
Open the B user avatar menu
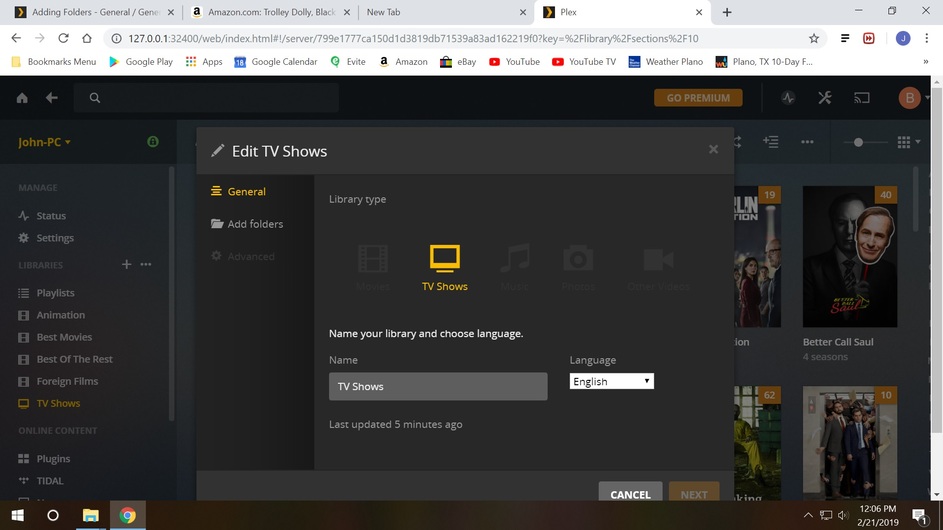909,97
